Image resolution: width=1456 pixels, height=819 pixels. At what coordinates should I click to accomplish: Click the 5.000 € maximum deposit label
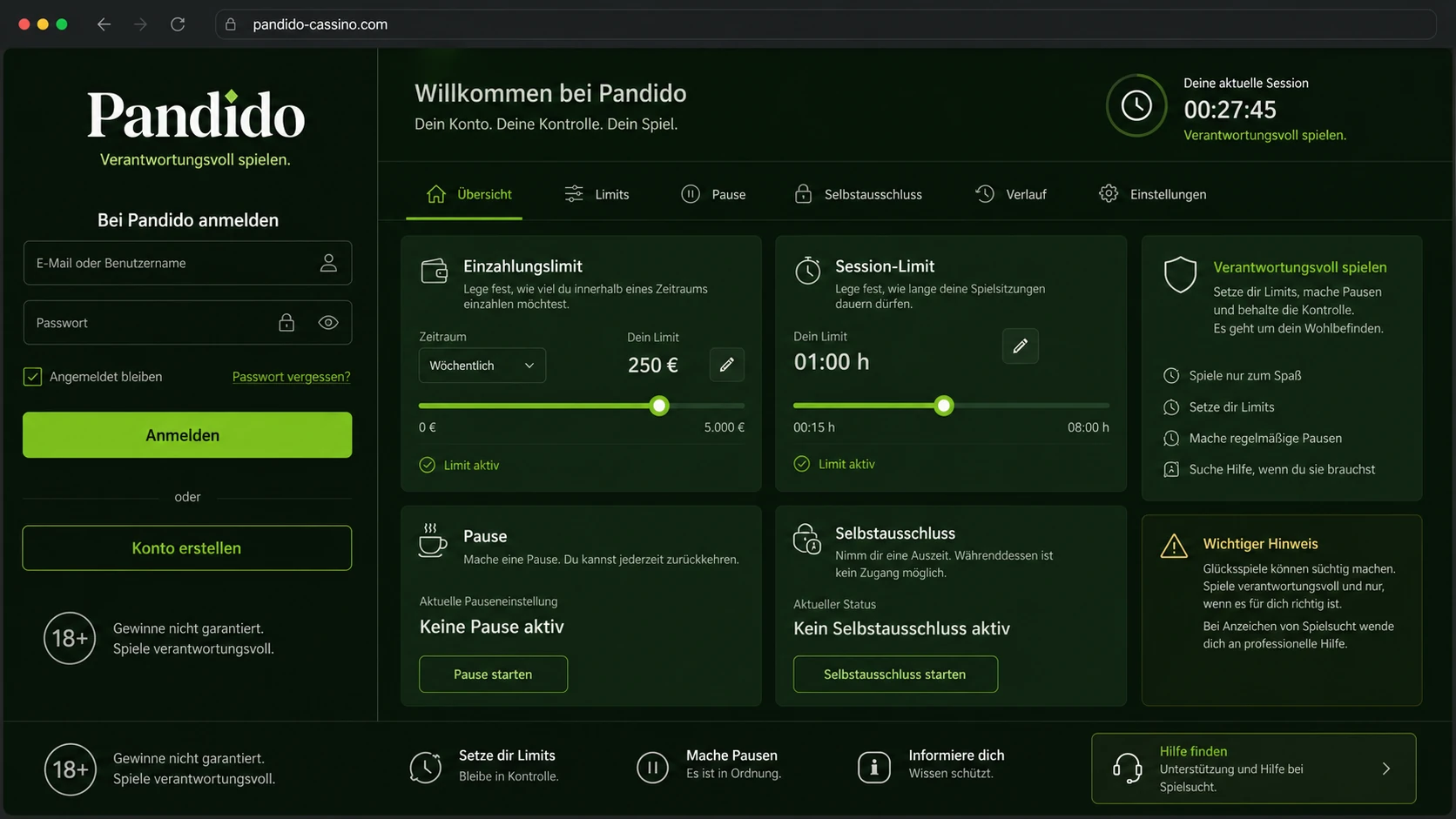[x=725, y=427]
